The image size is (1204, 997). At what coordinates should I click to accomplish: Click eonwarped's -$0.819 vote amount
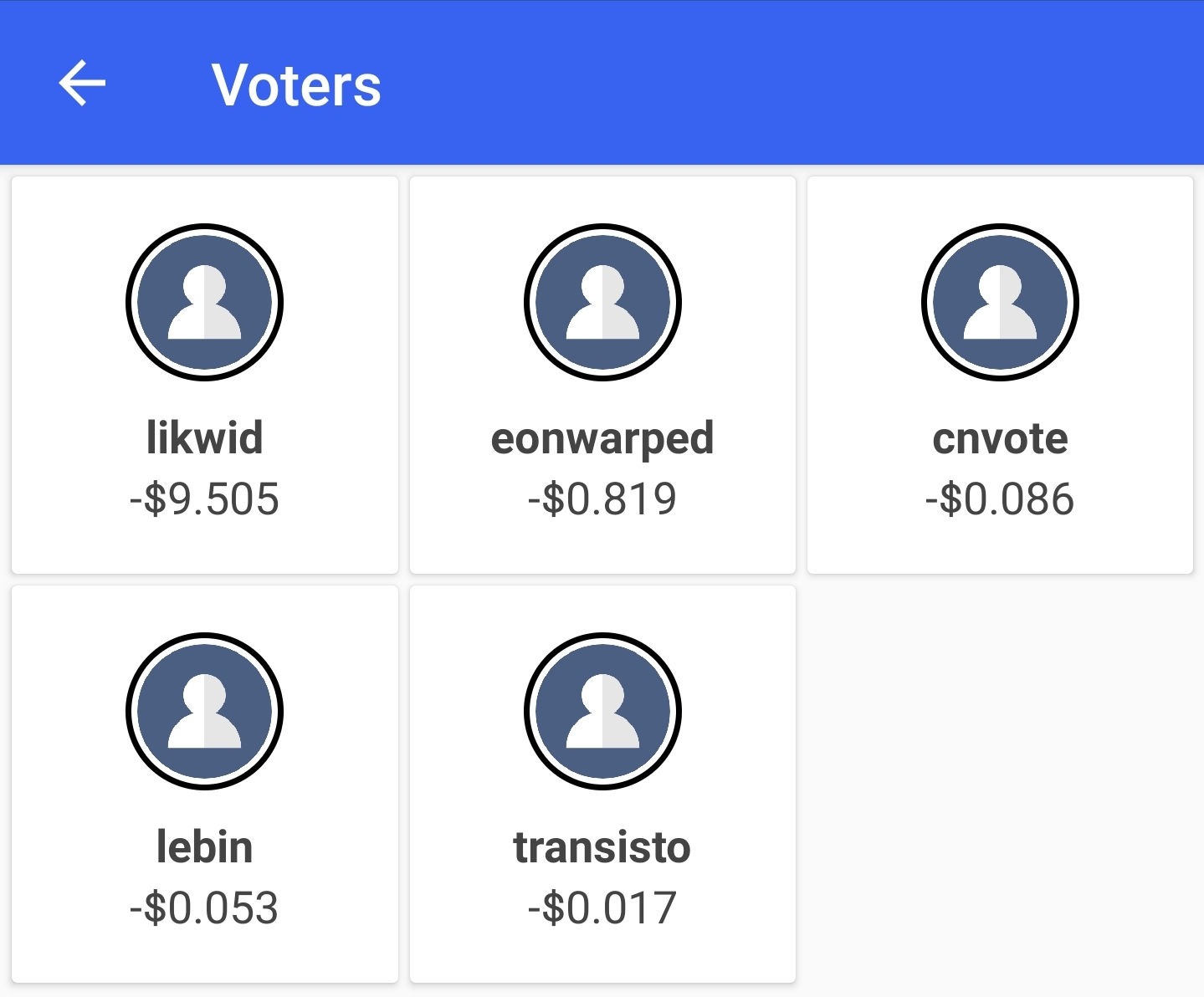tap(602, 499)
